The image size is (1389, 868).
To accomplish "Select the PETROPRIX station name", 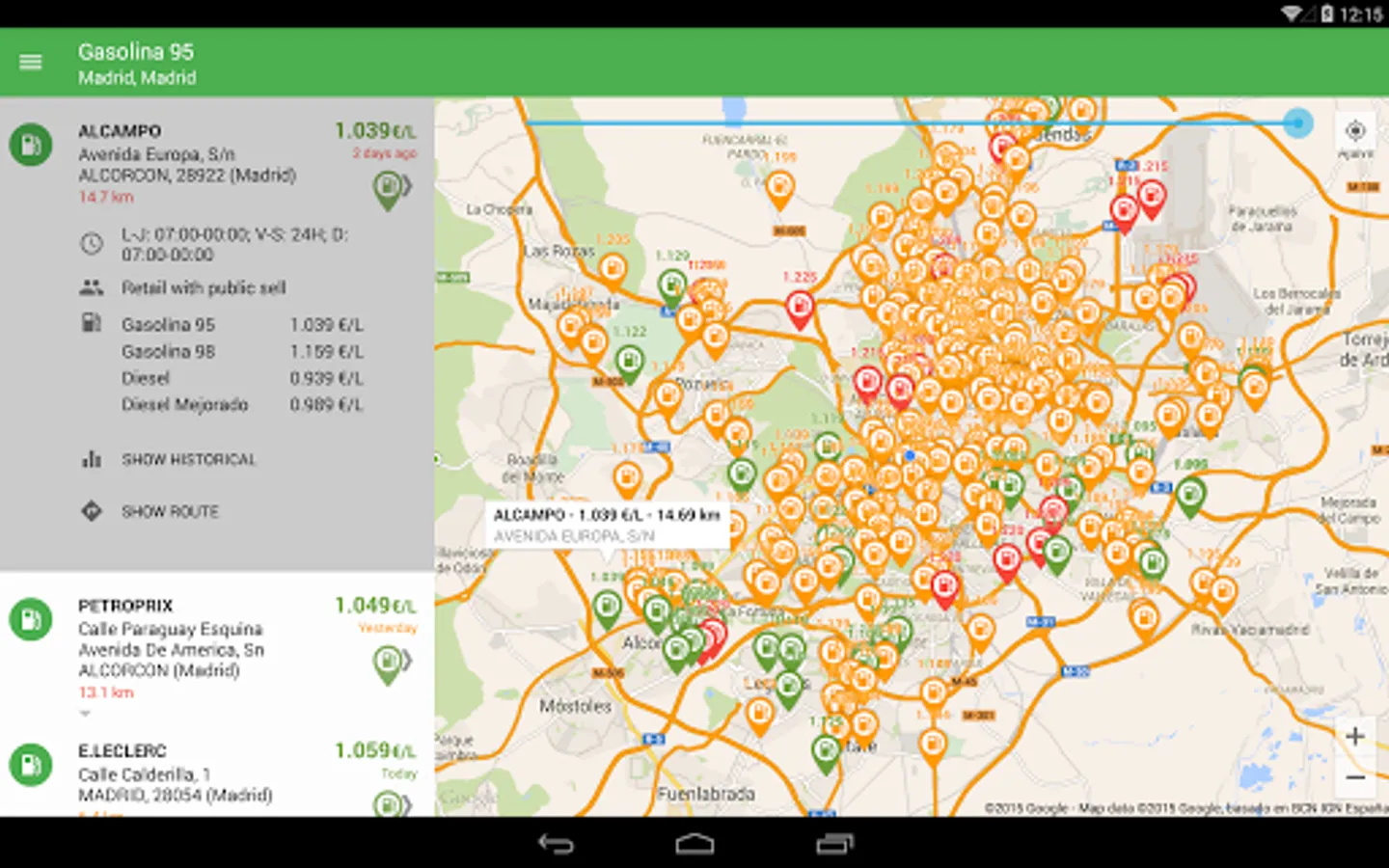I will tap(125, 606).
